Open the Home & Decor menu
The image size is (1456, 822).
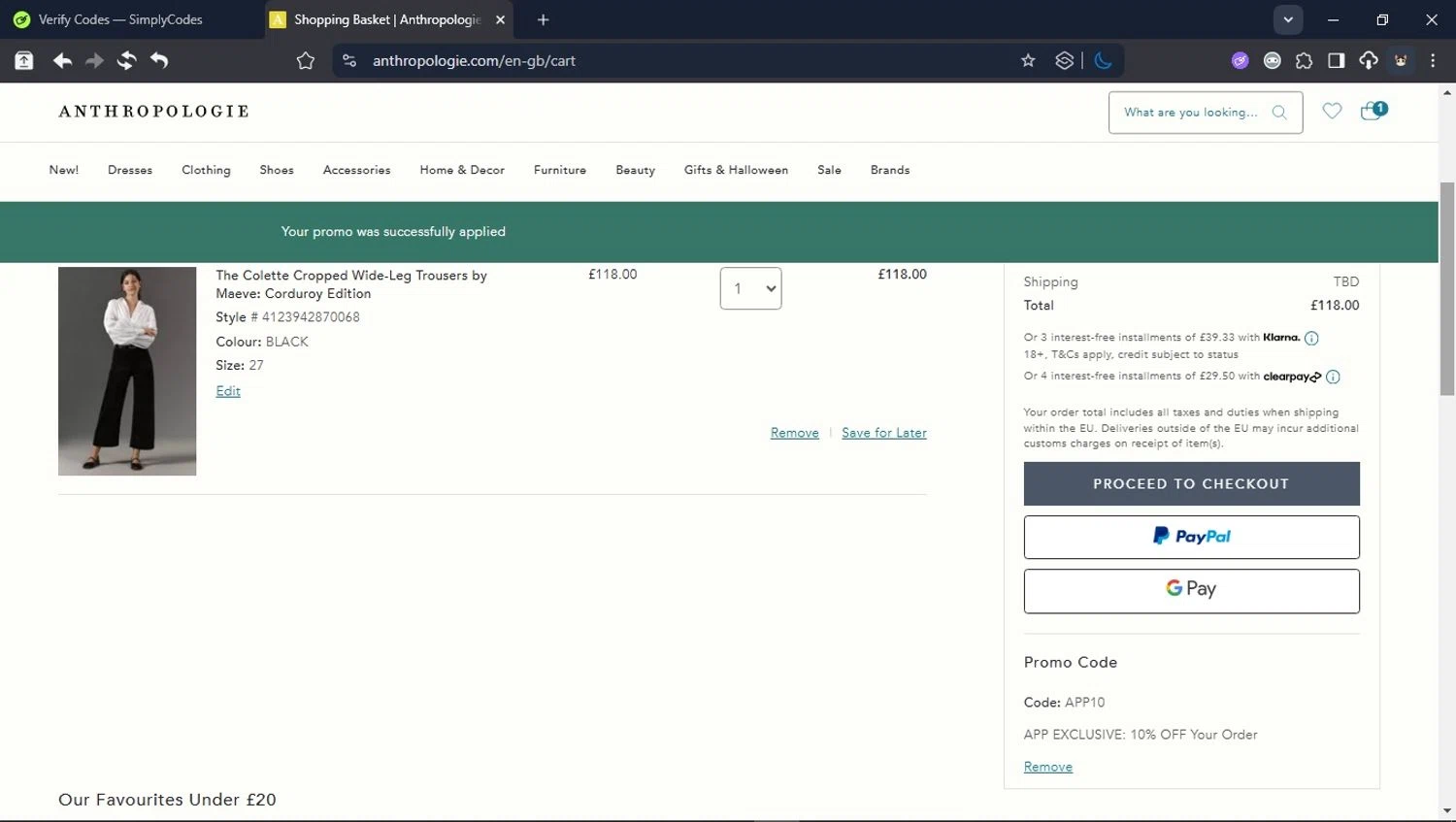[462, 170]
